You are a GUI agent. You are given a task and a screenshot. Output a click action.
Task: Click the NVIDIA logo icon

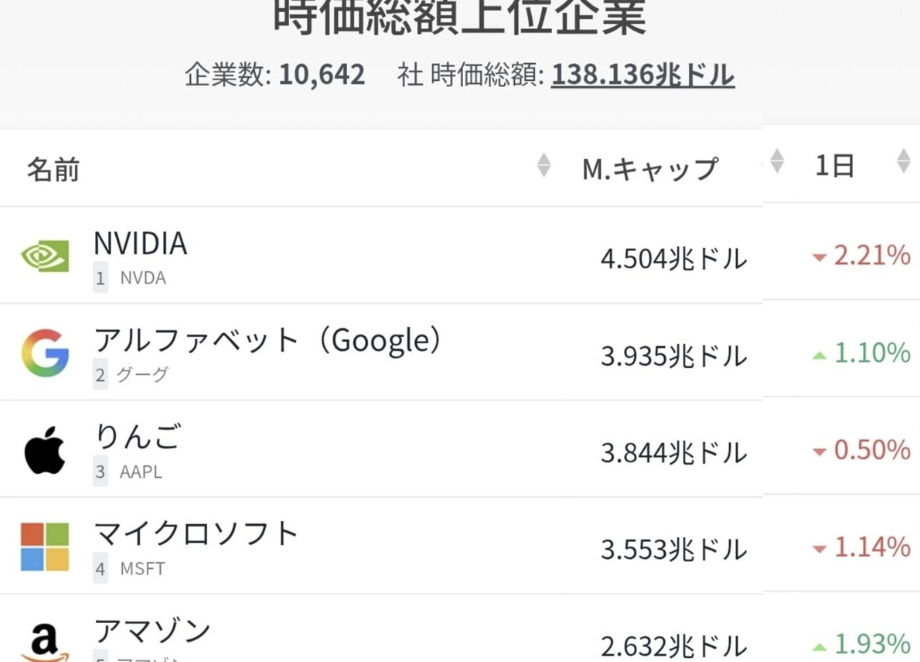tap(45, 256)
